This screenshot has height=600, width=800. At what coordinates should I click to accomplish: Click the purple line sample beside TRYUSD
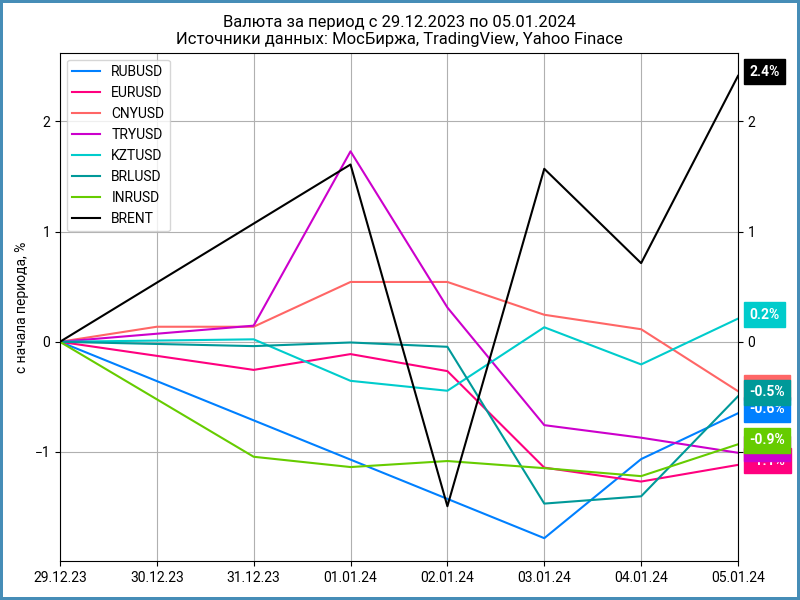tap(86, 134)
